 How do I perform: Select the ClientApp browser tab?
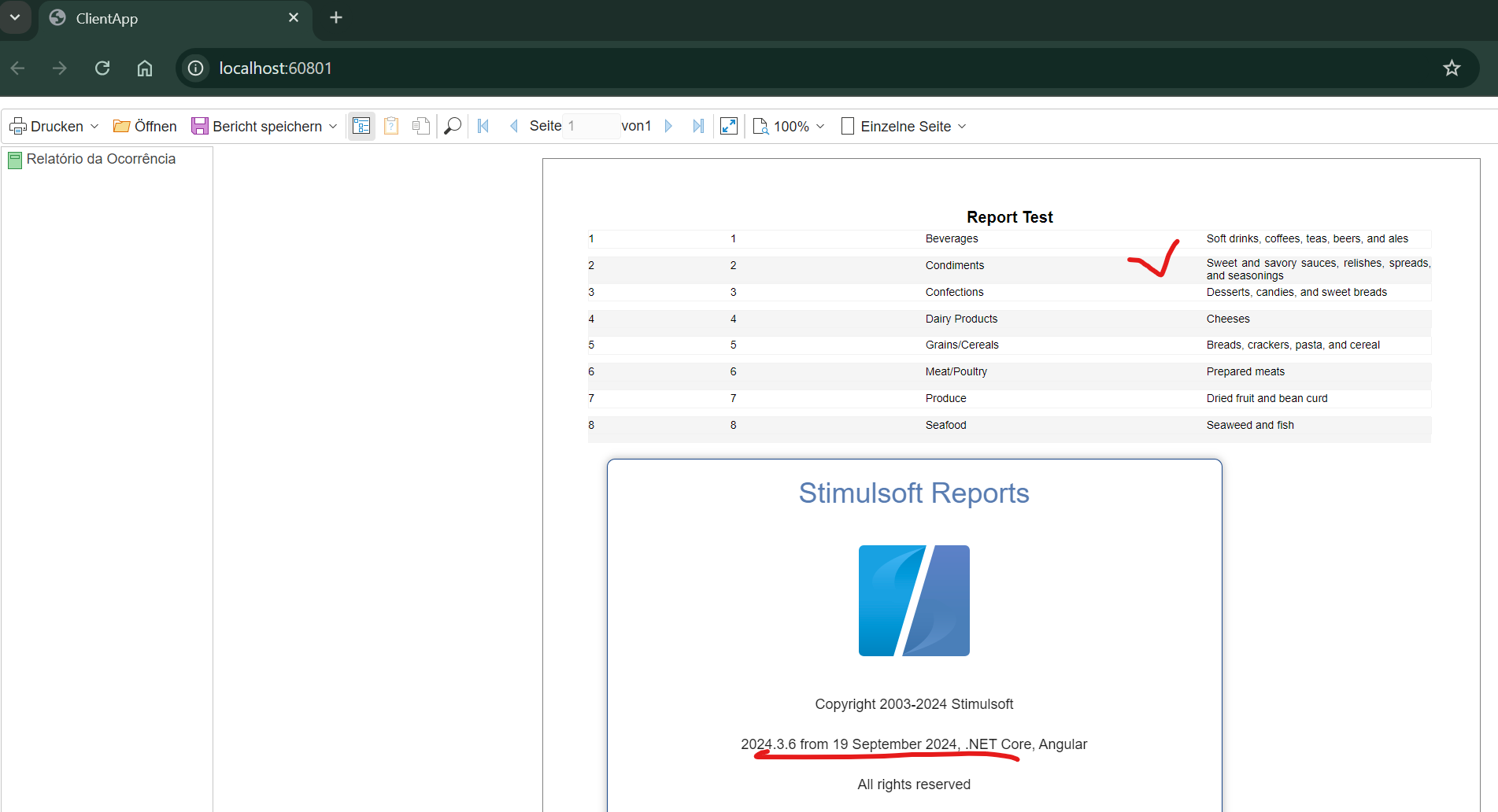pos(173,18)
